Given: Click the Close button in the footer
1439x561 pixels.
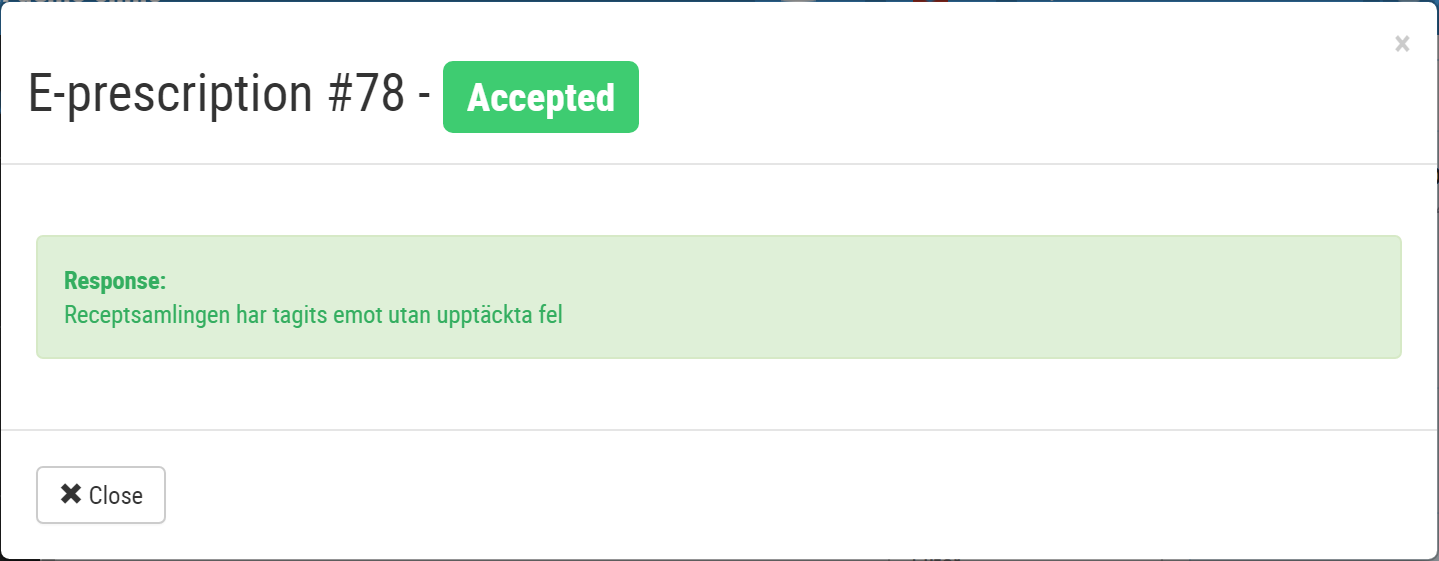Looking at the screenshot, I should click(101, 495).
